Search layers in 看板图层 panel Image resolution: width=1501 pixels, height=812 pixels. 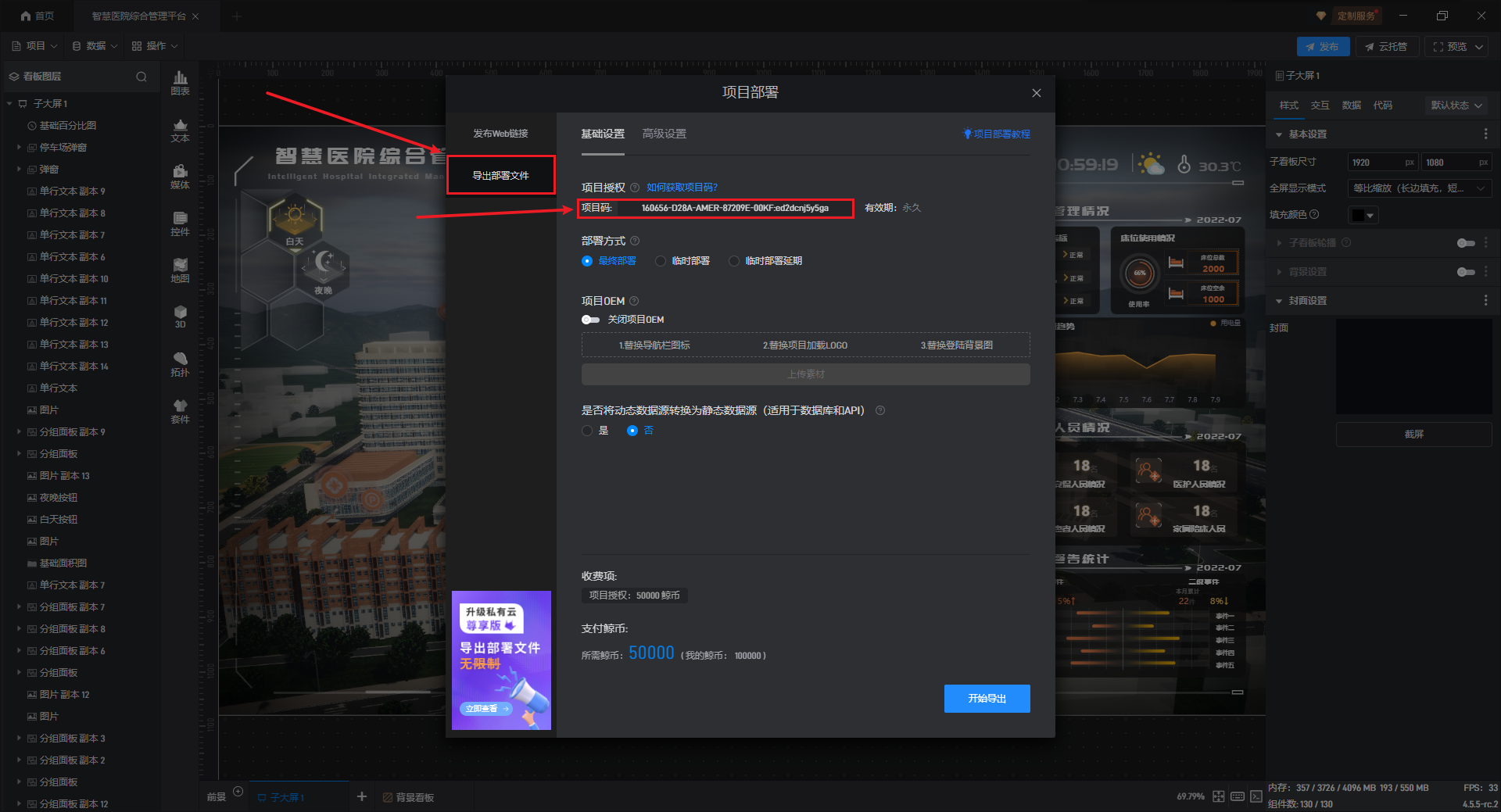[x=142, y=77]
